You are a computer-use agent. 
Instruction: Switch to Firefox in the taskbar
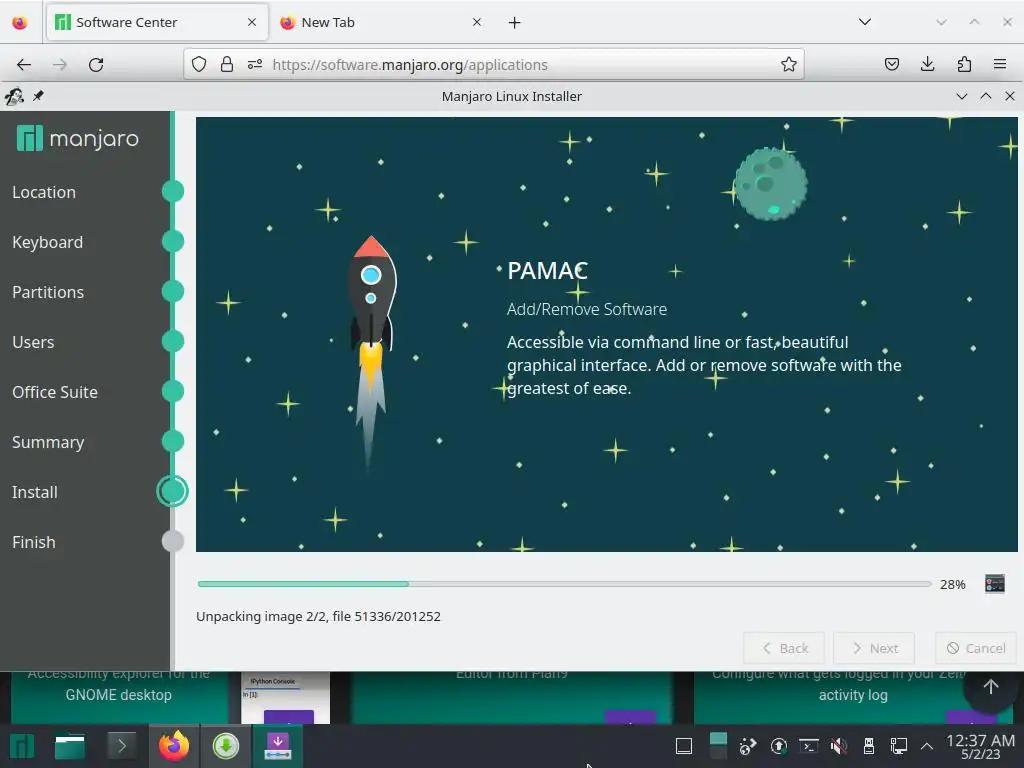click(x=174, y=746)
